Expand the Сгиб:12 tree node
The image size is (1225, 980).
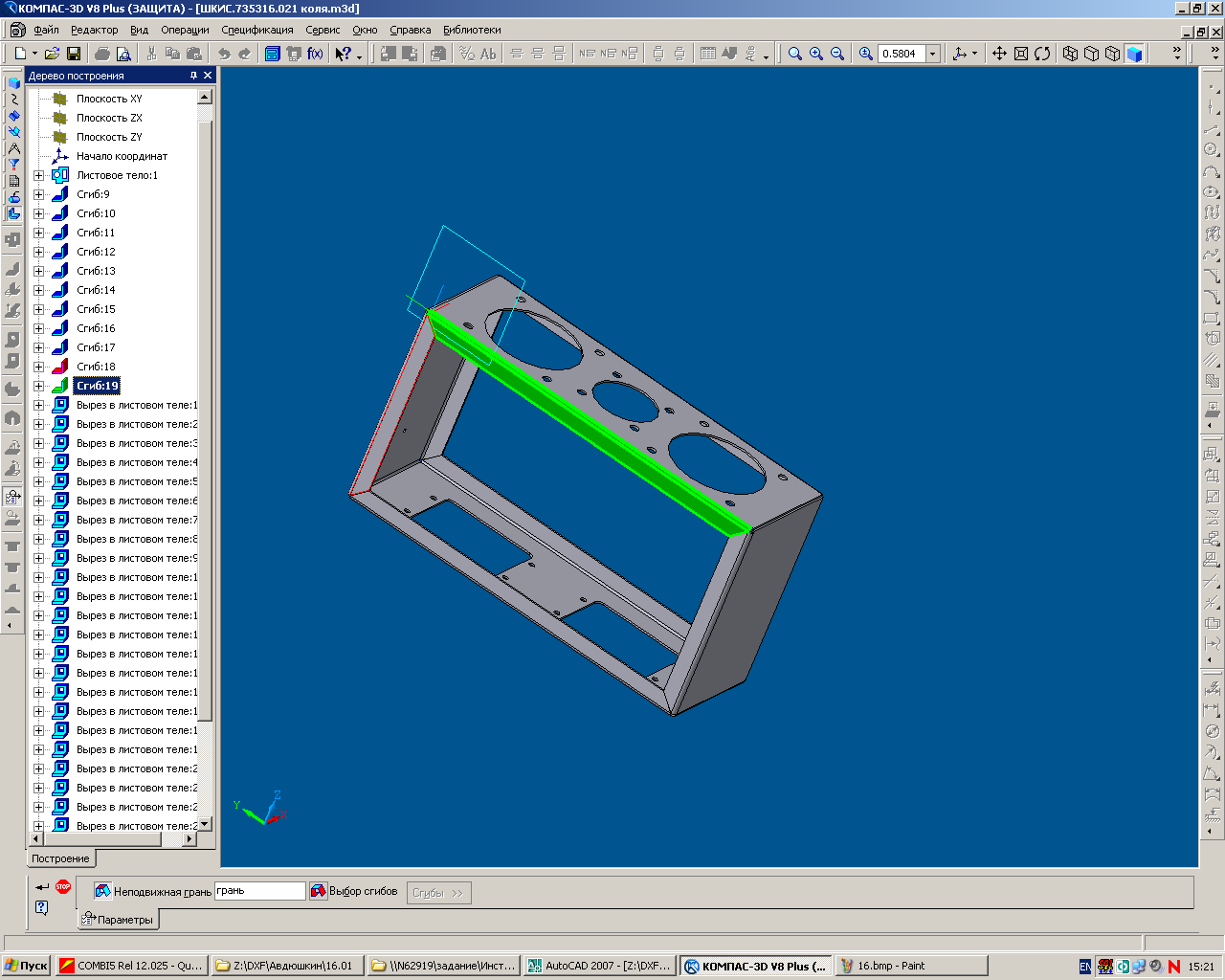(x=38, y=252)
